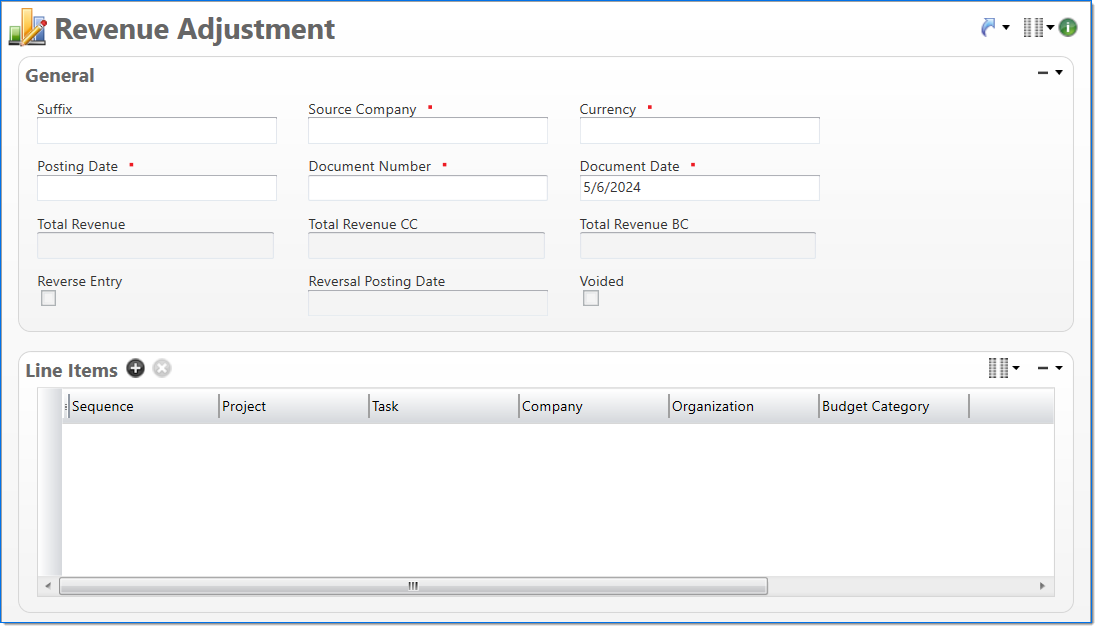Open the General section options dropdown arrow

tap(1059, 73)
